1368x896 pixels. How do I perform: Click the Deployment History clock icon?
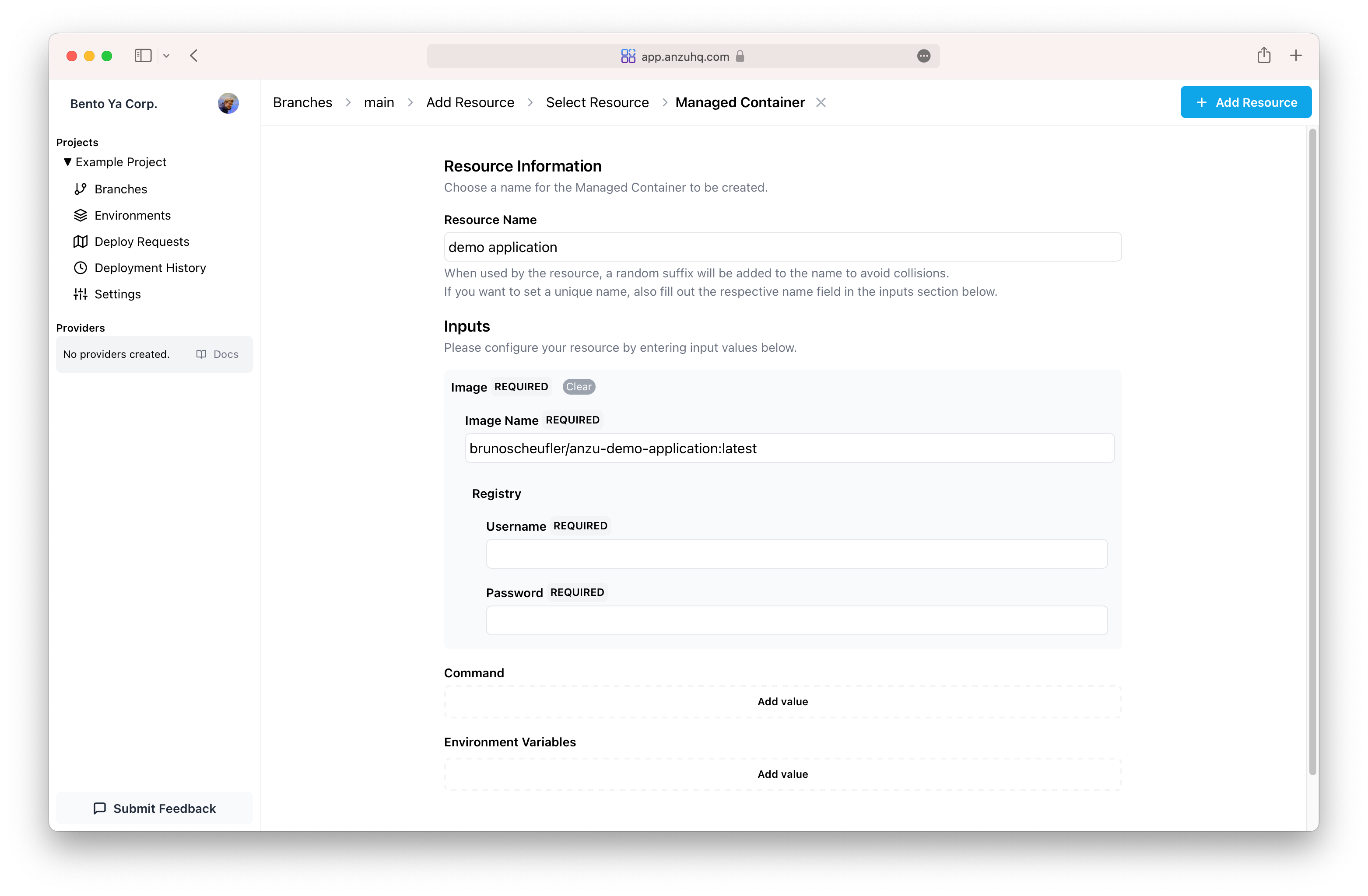point(81,268)
